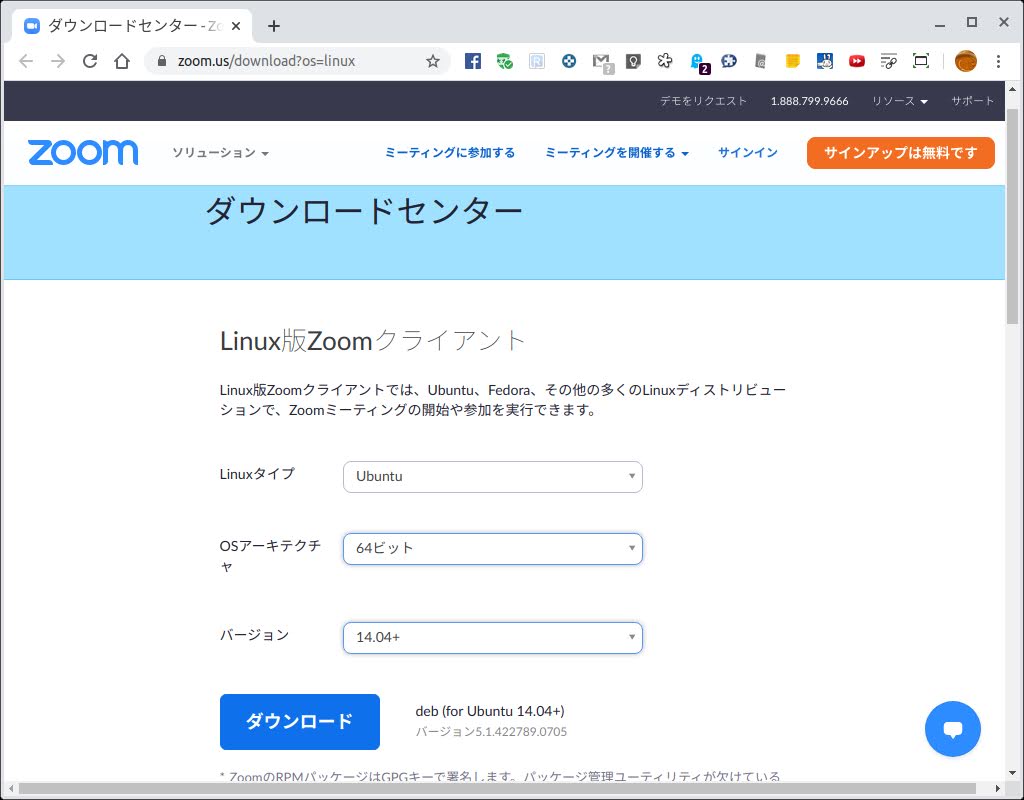Viewport: 1024px width, 800px height.
Task: View site security lock info
Action: point(162,61)
